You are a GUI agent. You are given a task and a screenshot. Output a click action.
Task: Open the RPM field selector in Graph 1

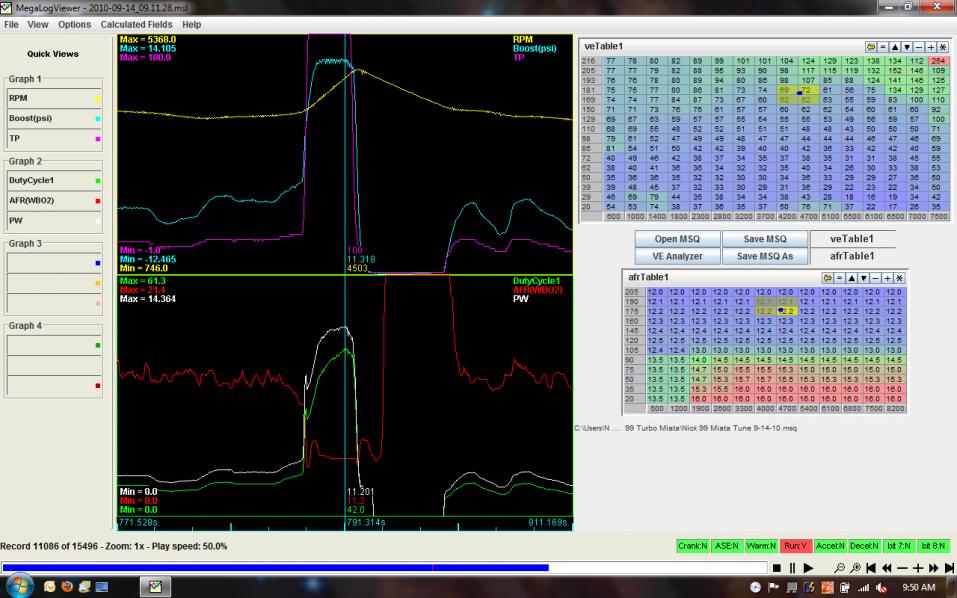click(x=54, y=99)
